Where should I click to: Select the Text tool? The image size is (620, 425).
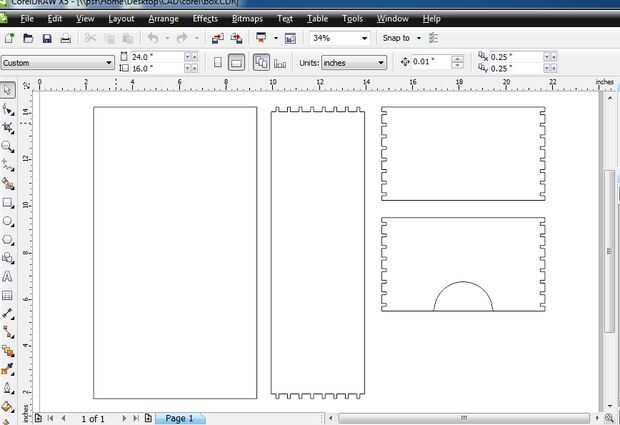[x=8, y=277]
